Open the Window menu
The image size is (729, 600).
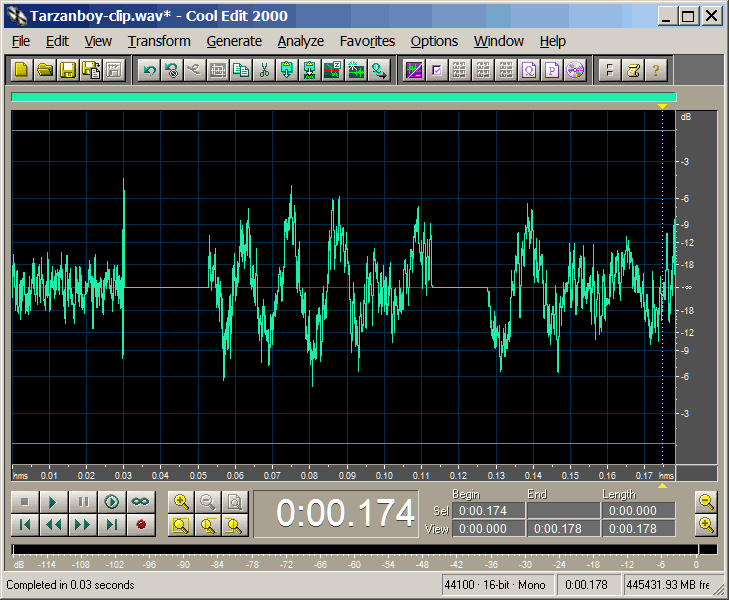[498, 41]
